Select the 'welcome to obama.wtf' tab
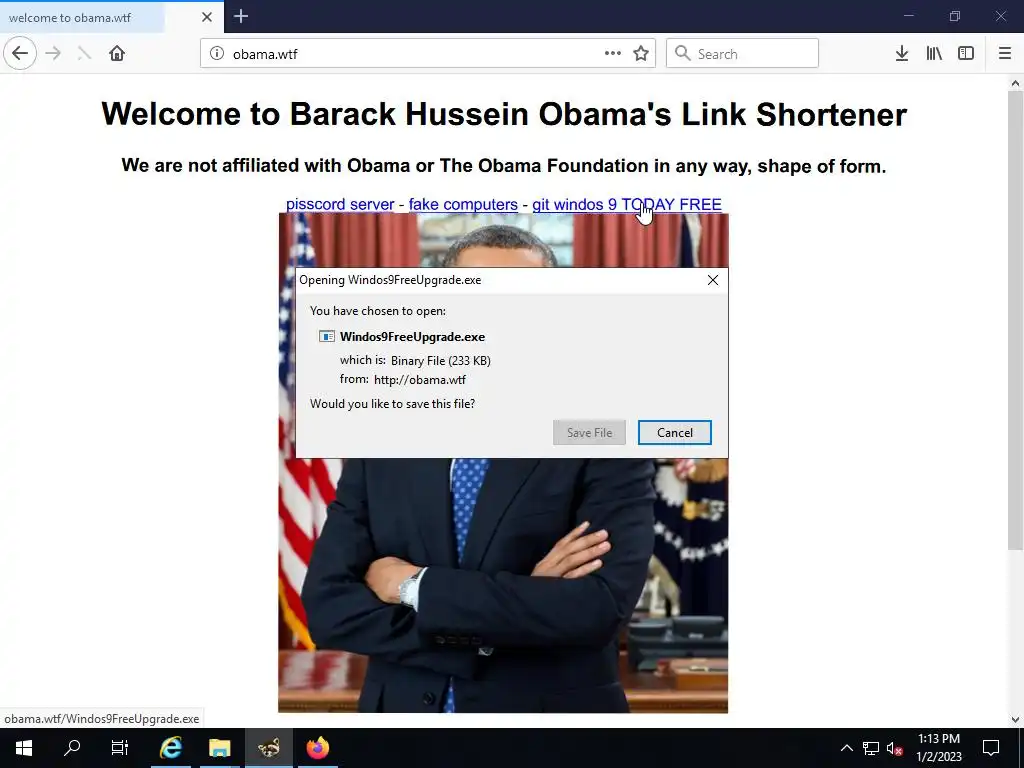The height and width of the screenshot is (768, 1024). [x=112, y=17]
